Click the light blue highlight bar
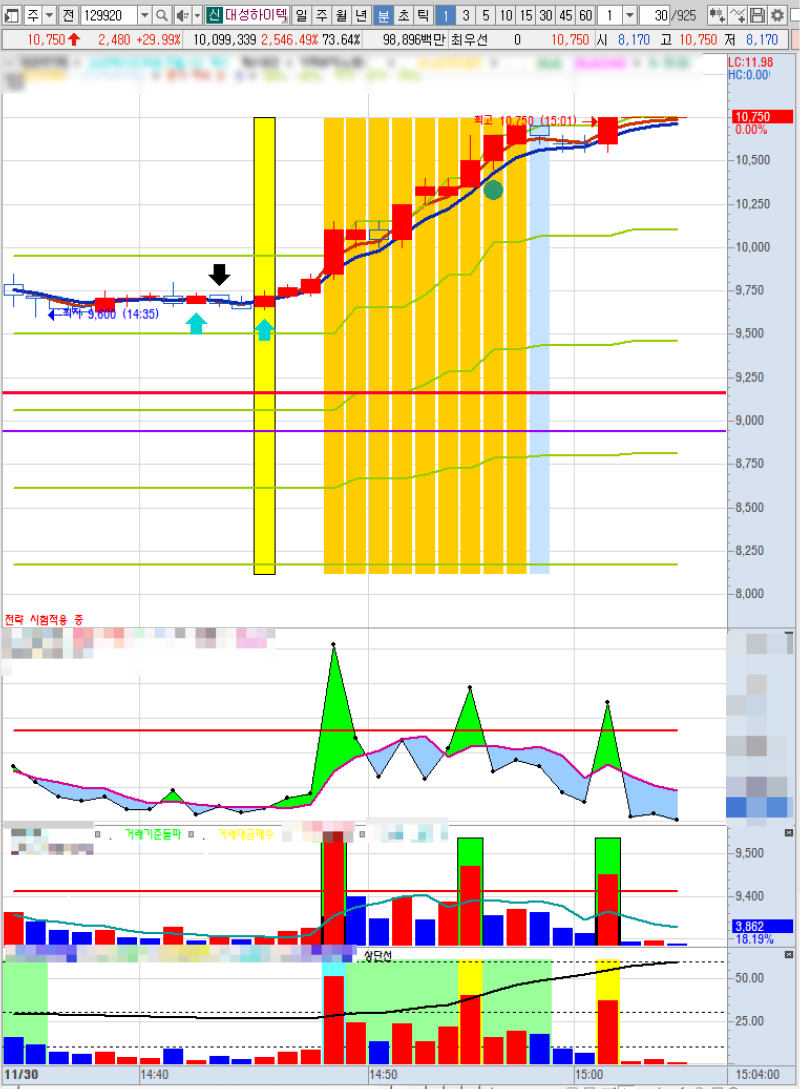 [540, 347]
